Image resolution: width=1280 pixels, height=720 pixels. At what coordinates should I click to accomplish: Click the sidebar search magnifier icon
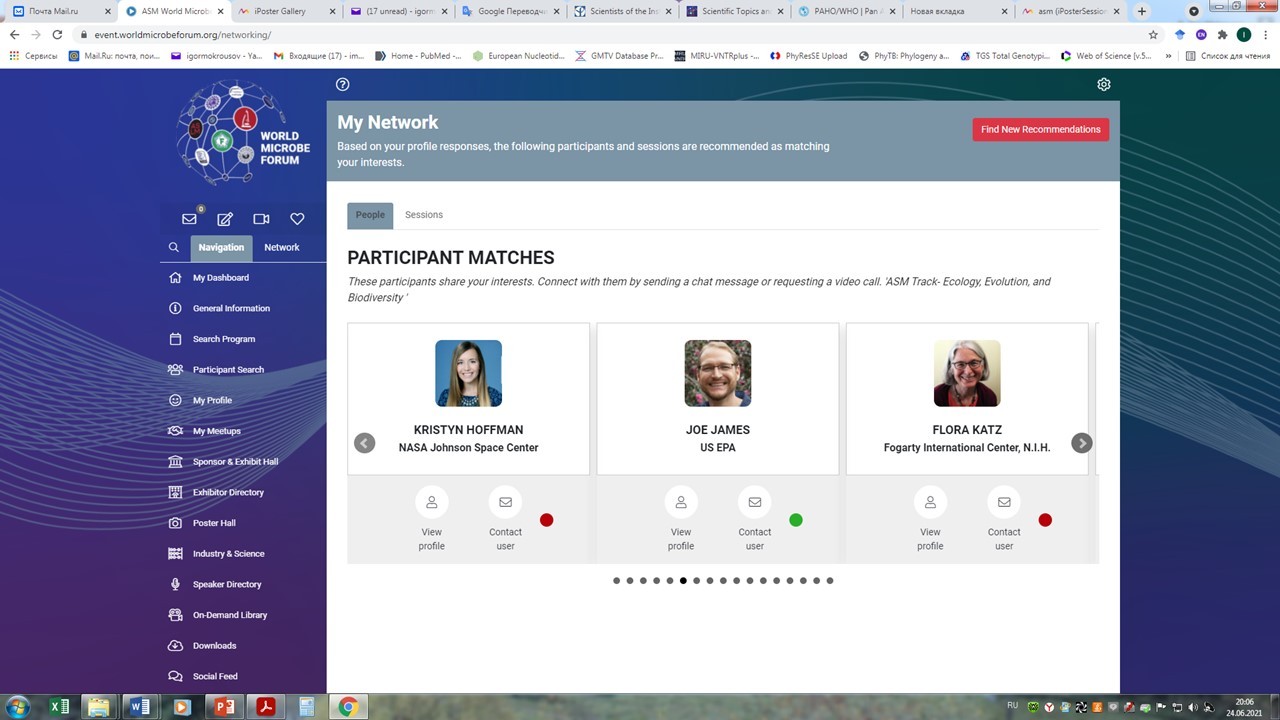[x=174, y=247]
